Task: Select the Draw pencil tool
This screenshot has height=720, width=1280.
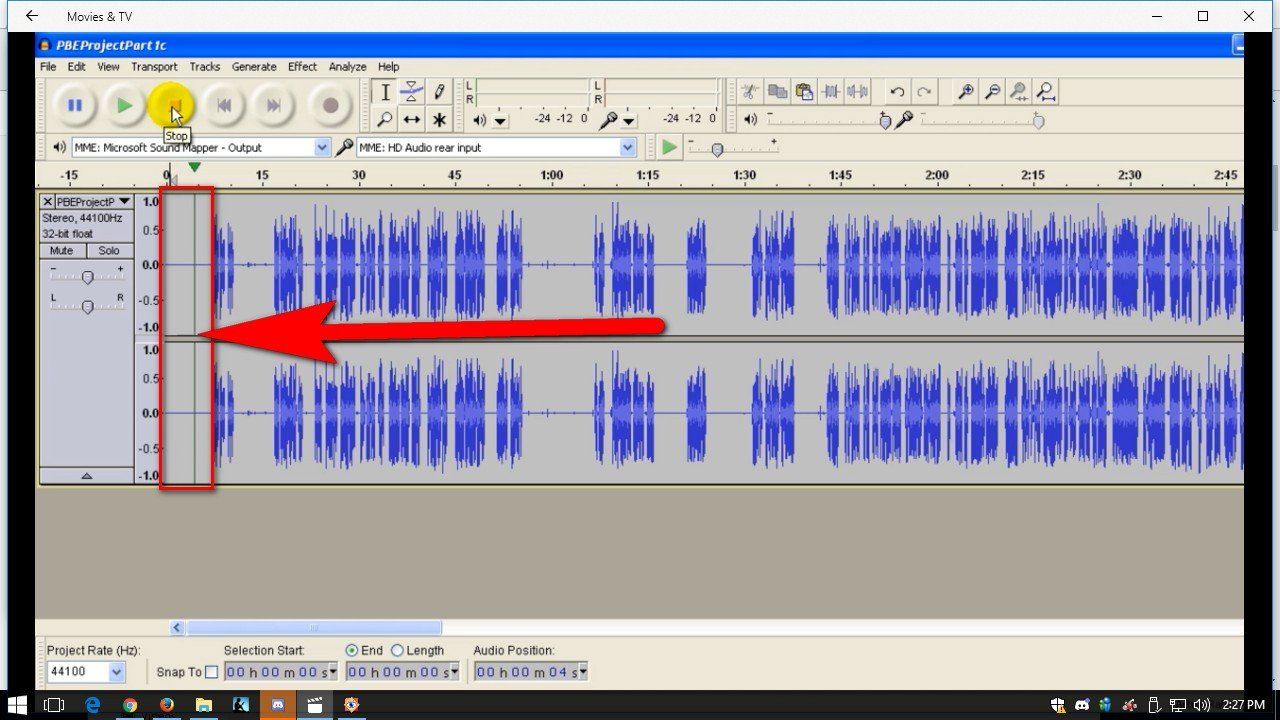Action: point(439,92)
